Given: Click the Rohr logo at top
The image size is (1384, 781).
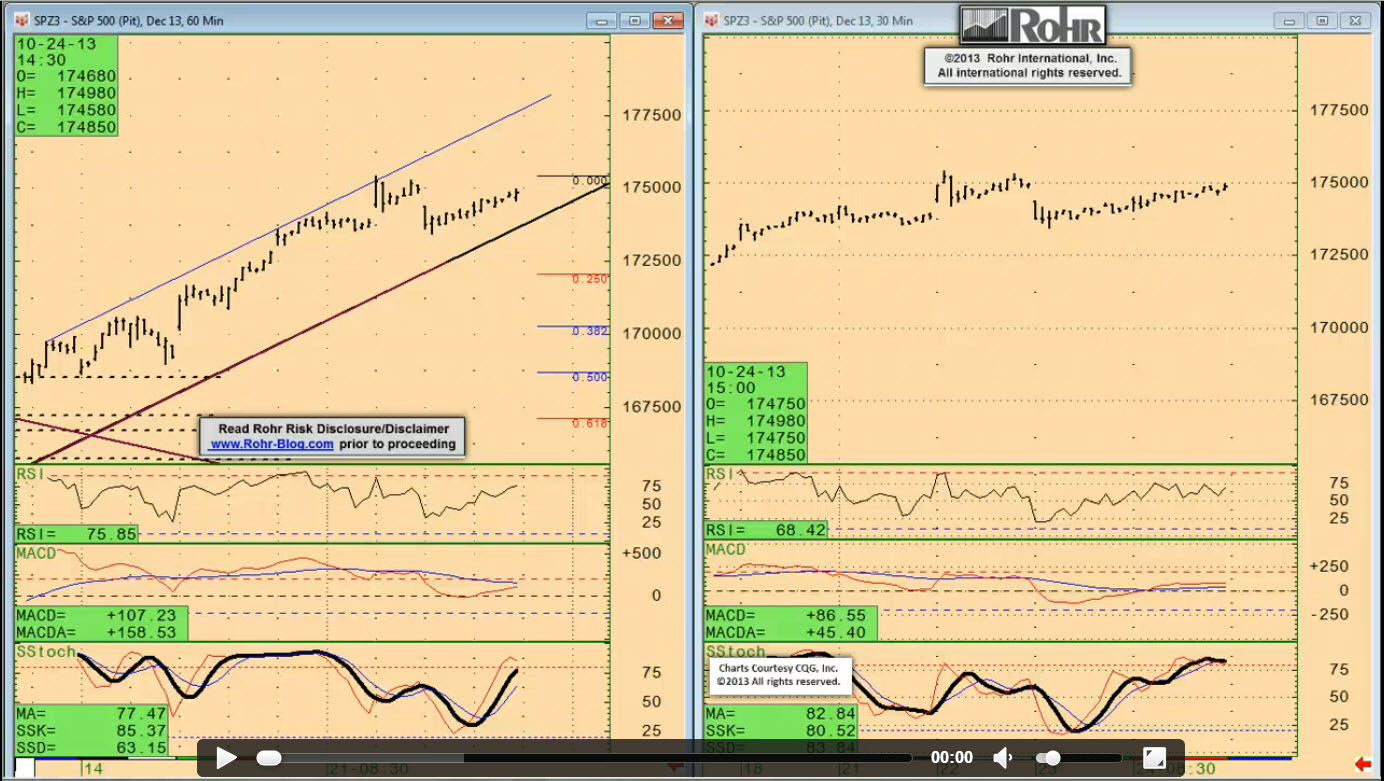Looking at the screenshot, I should (x=1032, y=25).
